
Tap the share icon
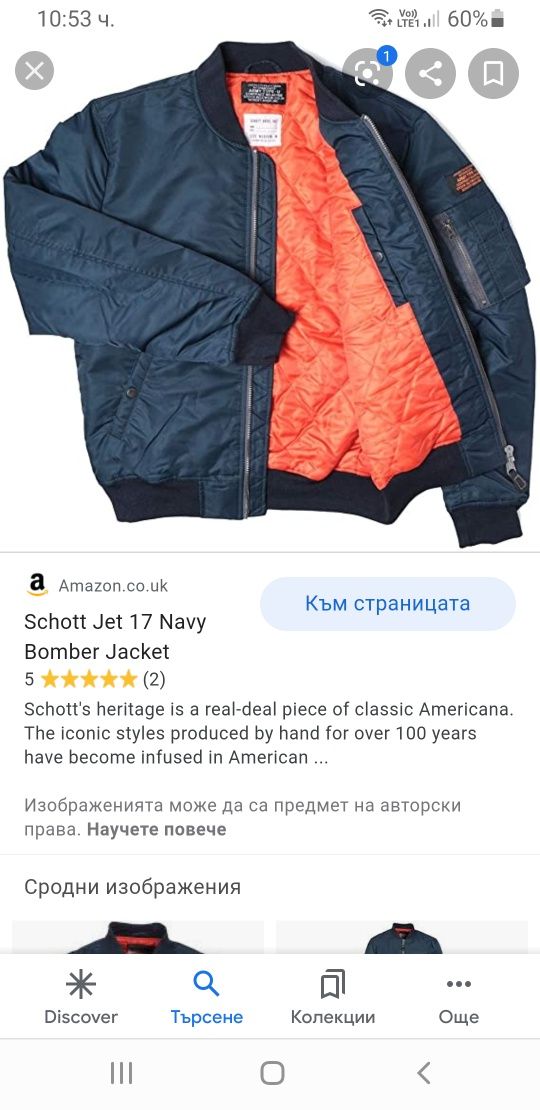[430, 73]
